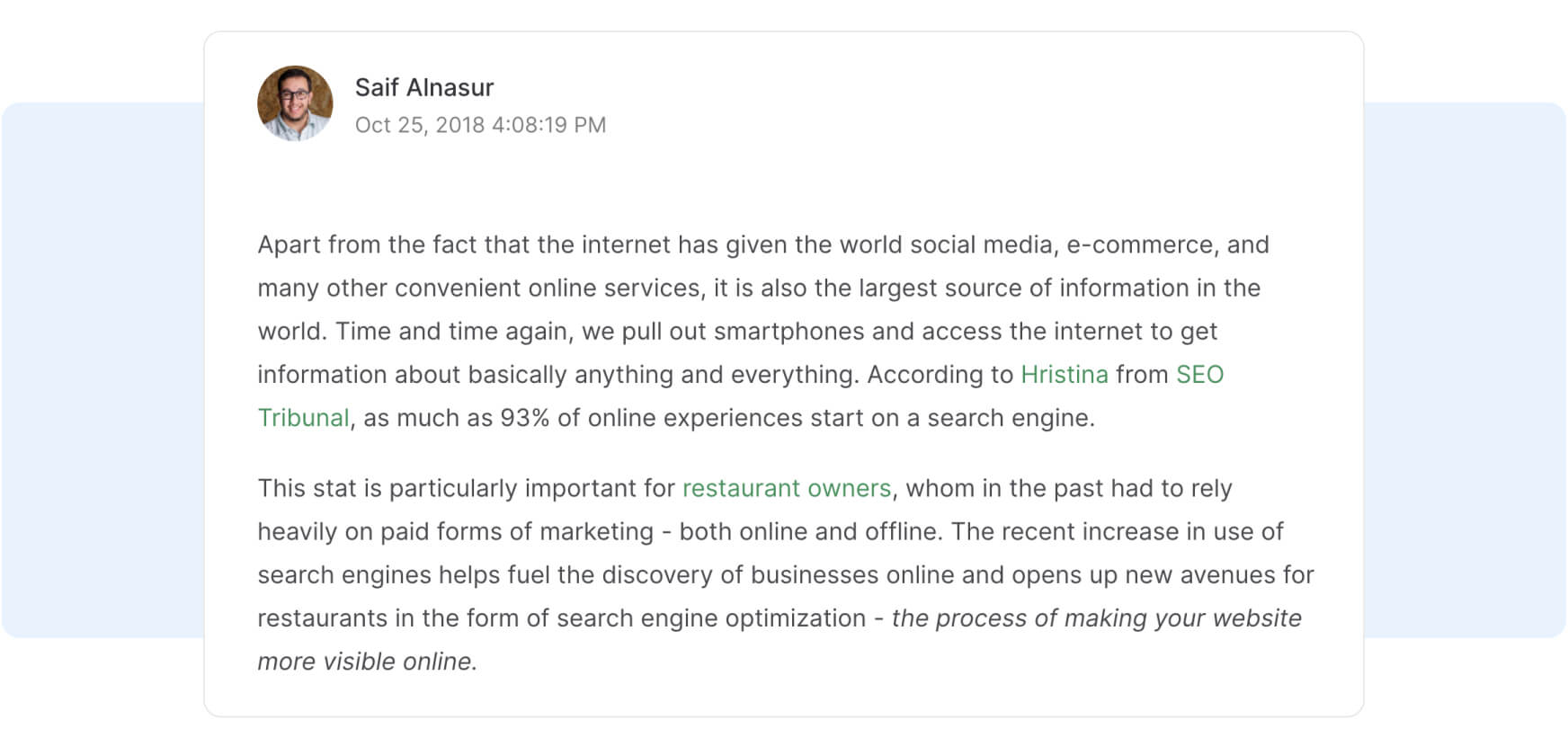Click the Oct 25, 2018 timestamp

(x=480, y=125)
